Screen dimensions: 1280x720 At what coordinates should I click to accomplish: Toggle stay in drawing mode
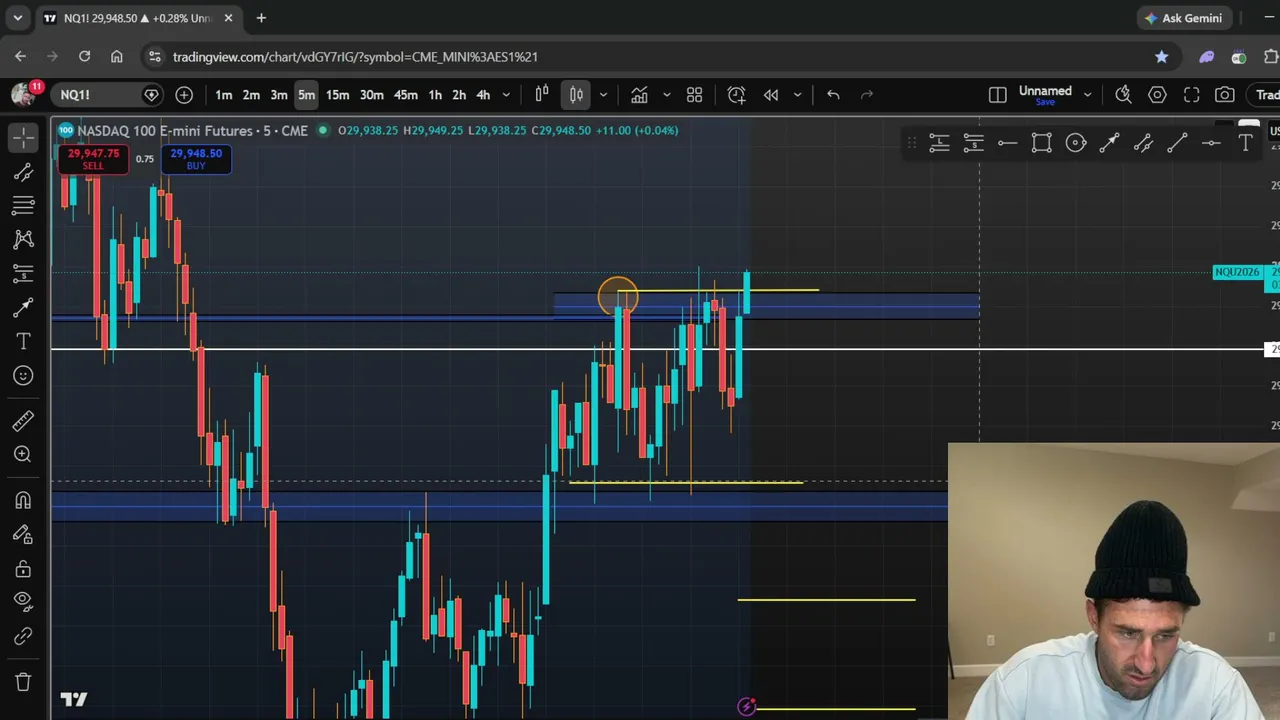tap(23, 534)
